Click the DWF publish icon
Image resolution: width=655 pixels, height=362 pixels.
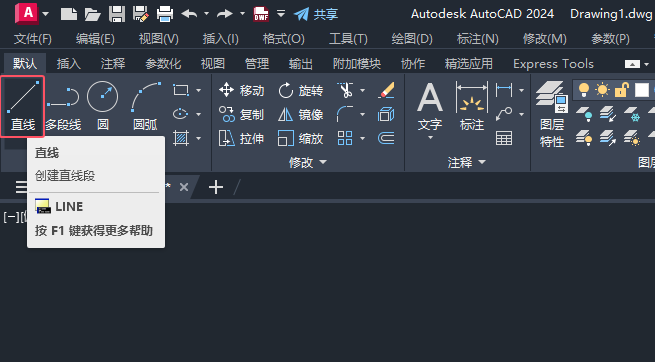[261, 14]
